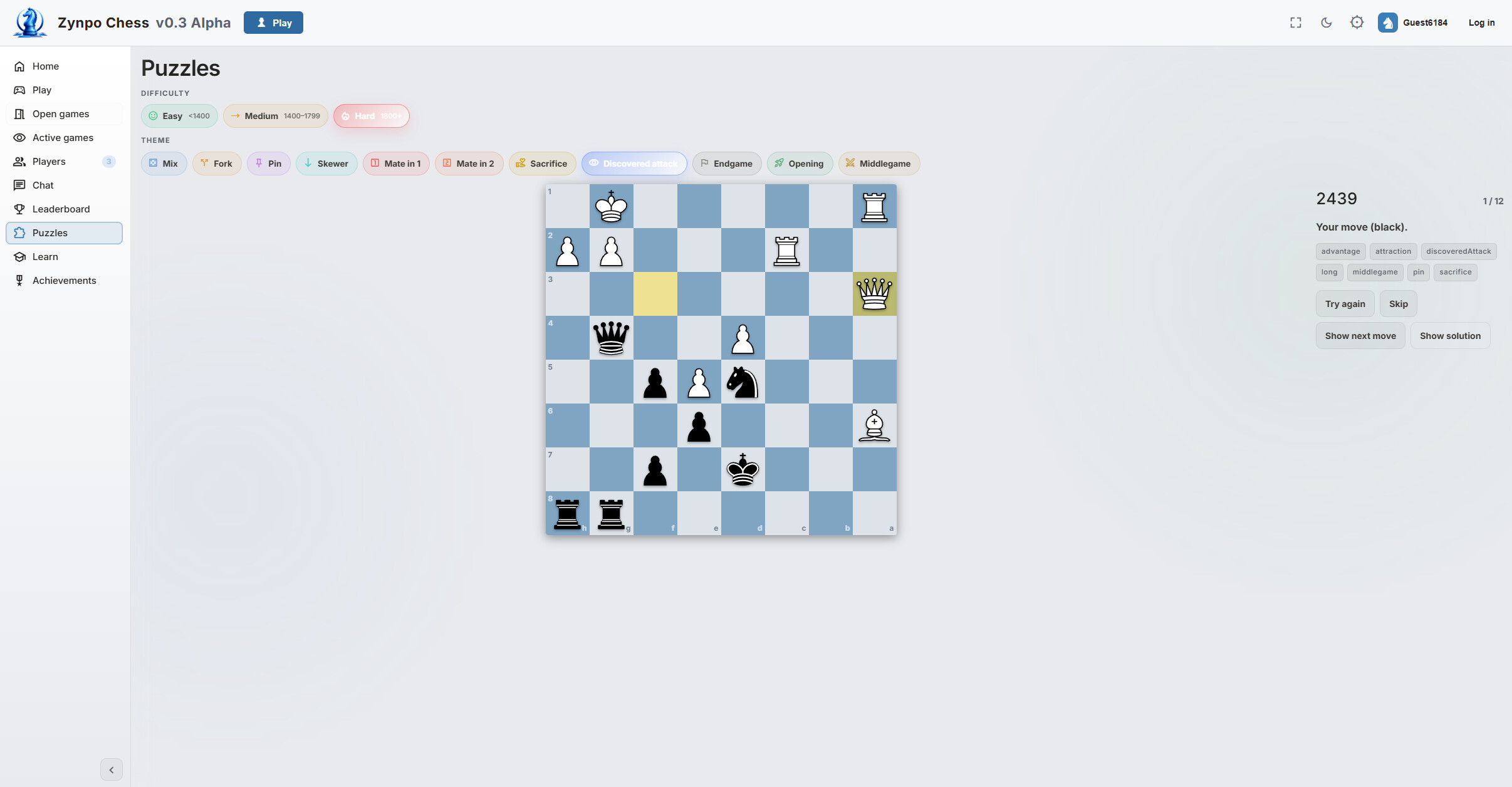Click the discoveredAttack tag
Screen dimensions: 1512x787
pyautogui.click(x=1458, y=251)
